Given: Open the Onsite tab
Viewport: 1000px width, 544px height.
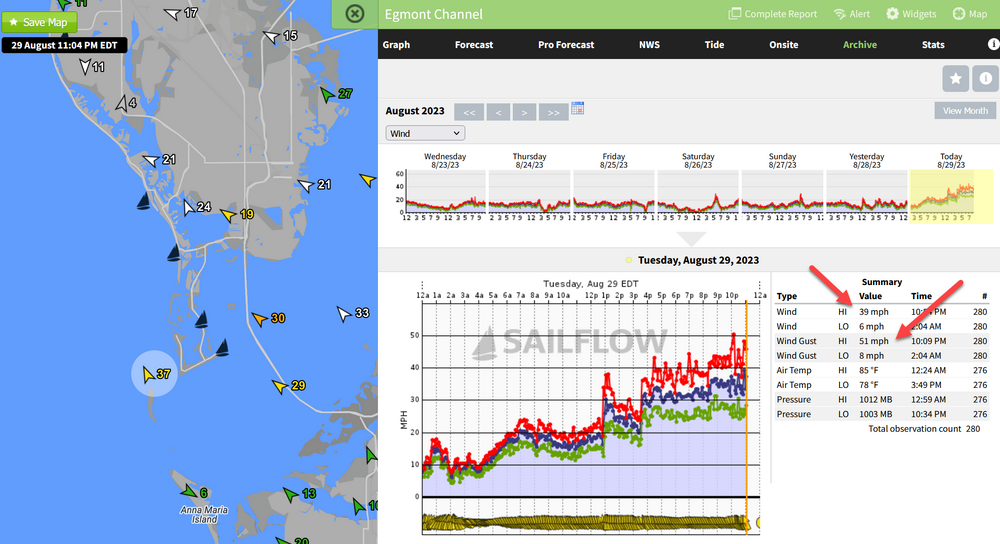Looking at the screenshot, I should [x=783, y=45].
